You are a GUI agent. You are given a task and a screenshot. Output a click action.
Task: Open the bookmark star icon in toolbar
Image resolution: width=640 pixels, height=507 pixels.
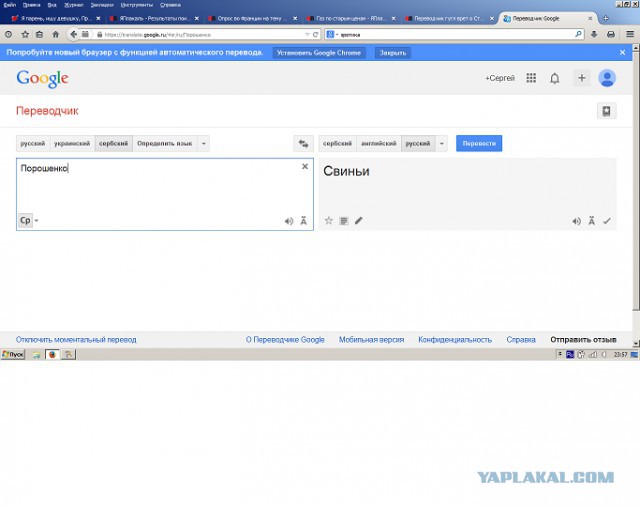click(x=25, y=35)
